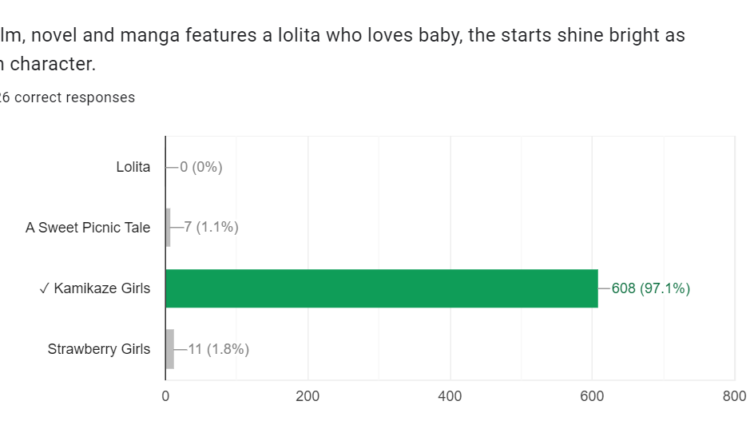Click the gray A Sweet Picnic Tale bar
Viewport: 750px width, 425px height.
168,227
